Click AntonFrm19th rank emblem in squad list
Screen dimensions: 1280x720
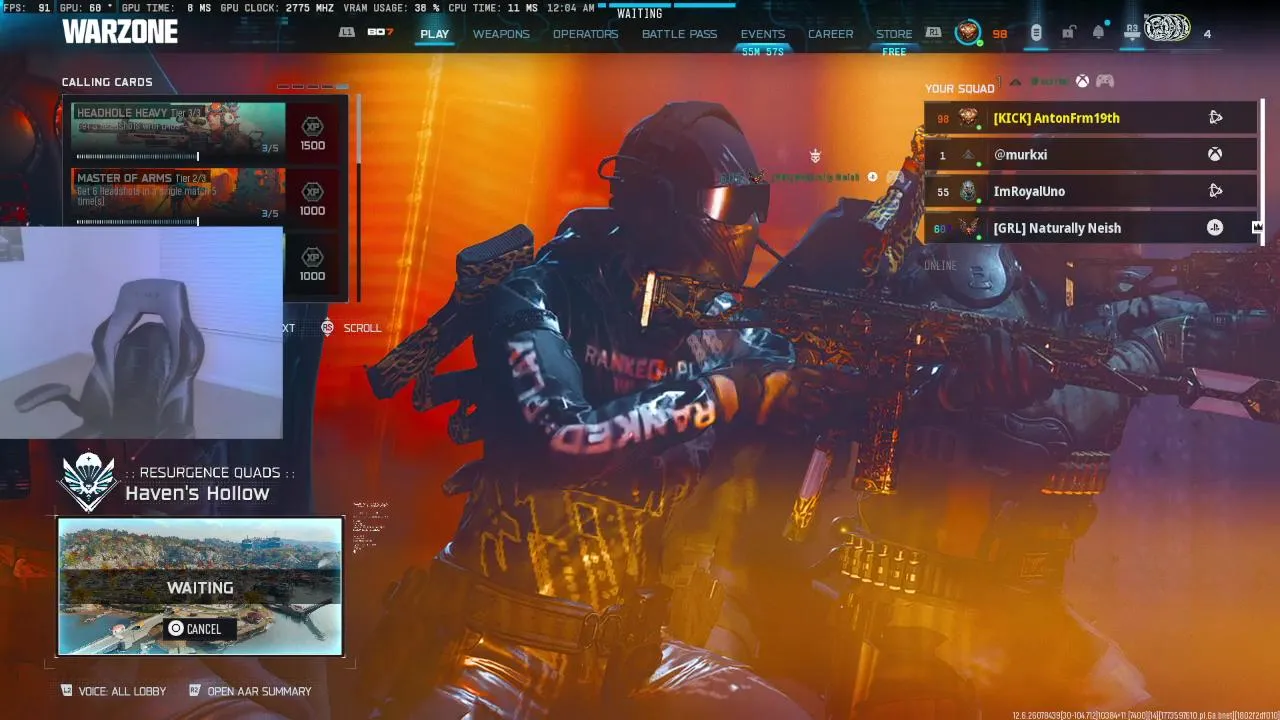coord(968,118)
